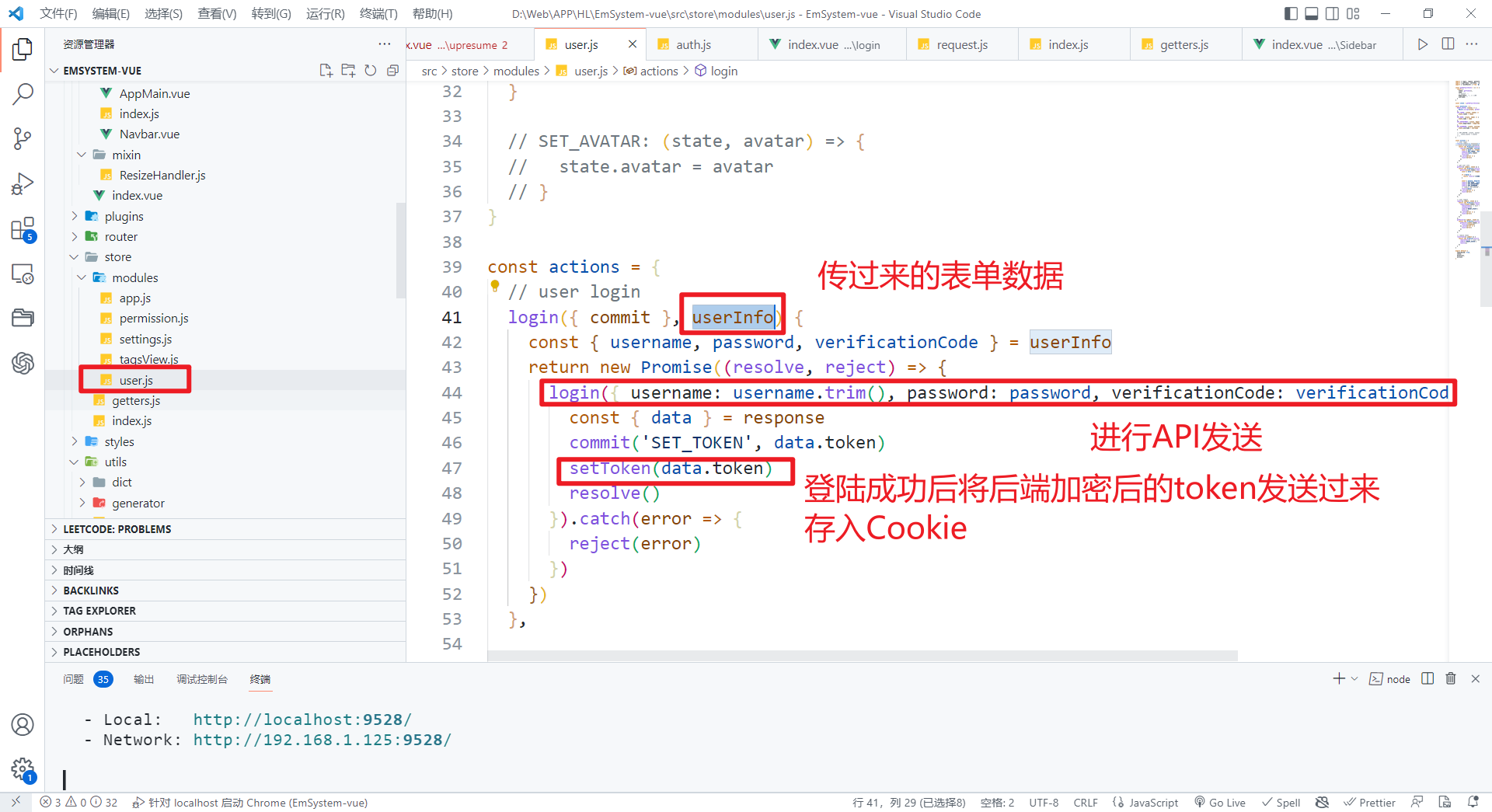Viewport: 1492px width, 812px height.
Task: Open the Extensions view
Action: coord(23,229)
